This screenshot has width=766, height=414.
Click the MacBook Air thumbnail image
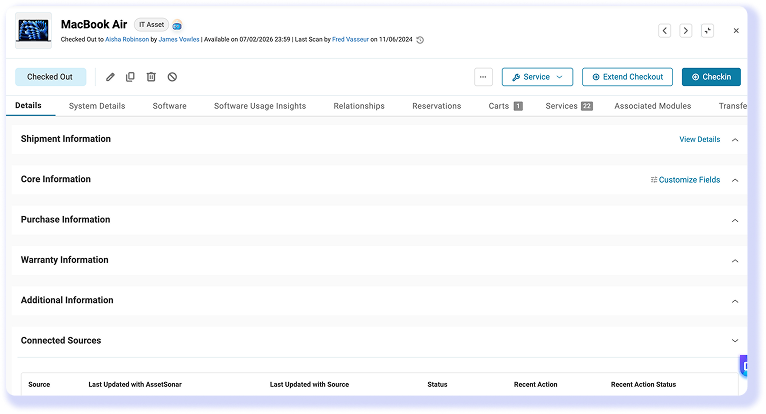pos(33,31)
